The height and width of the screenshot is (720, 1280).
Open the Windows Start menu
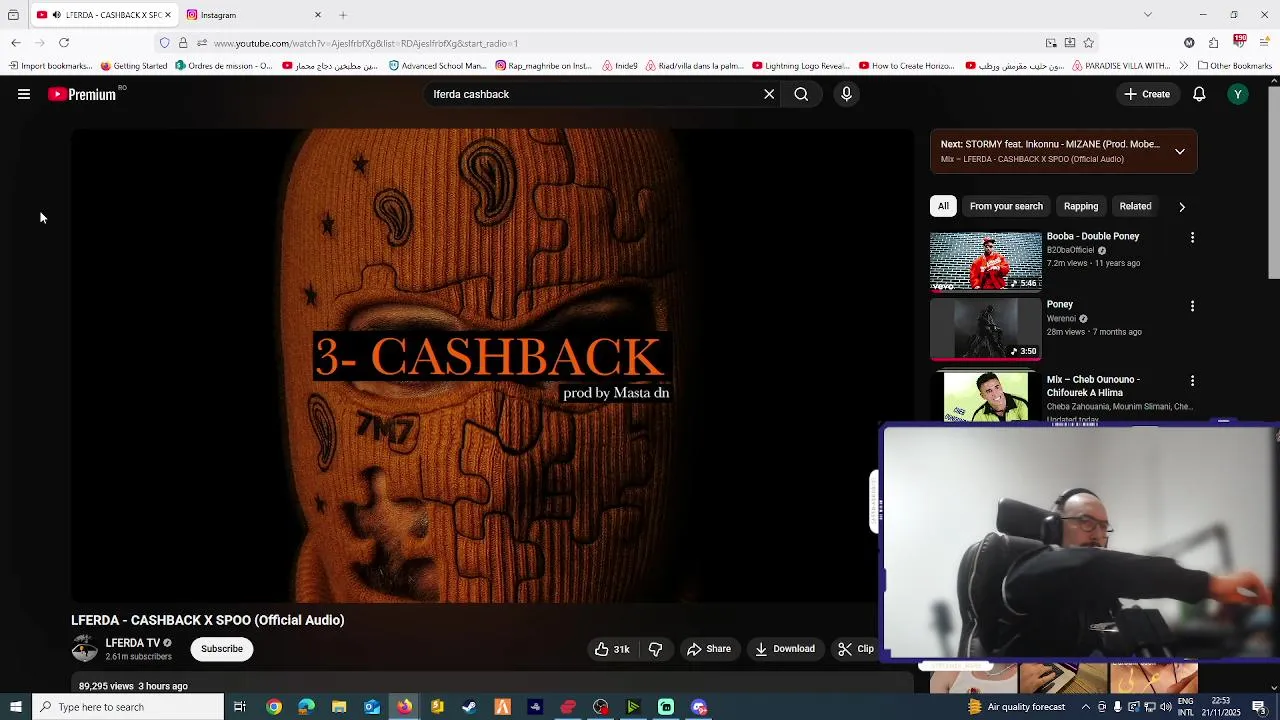click(15, 707)
